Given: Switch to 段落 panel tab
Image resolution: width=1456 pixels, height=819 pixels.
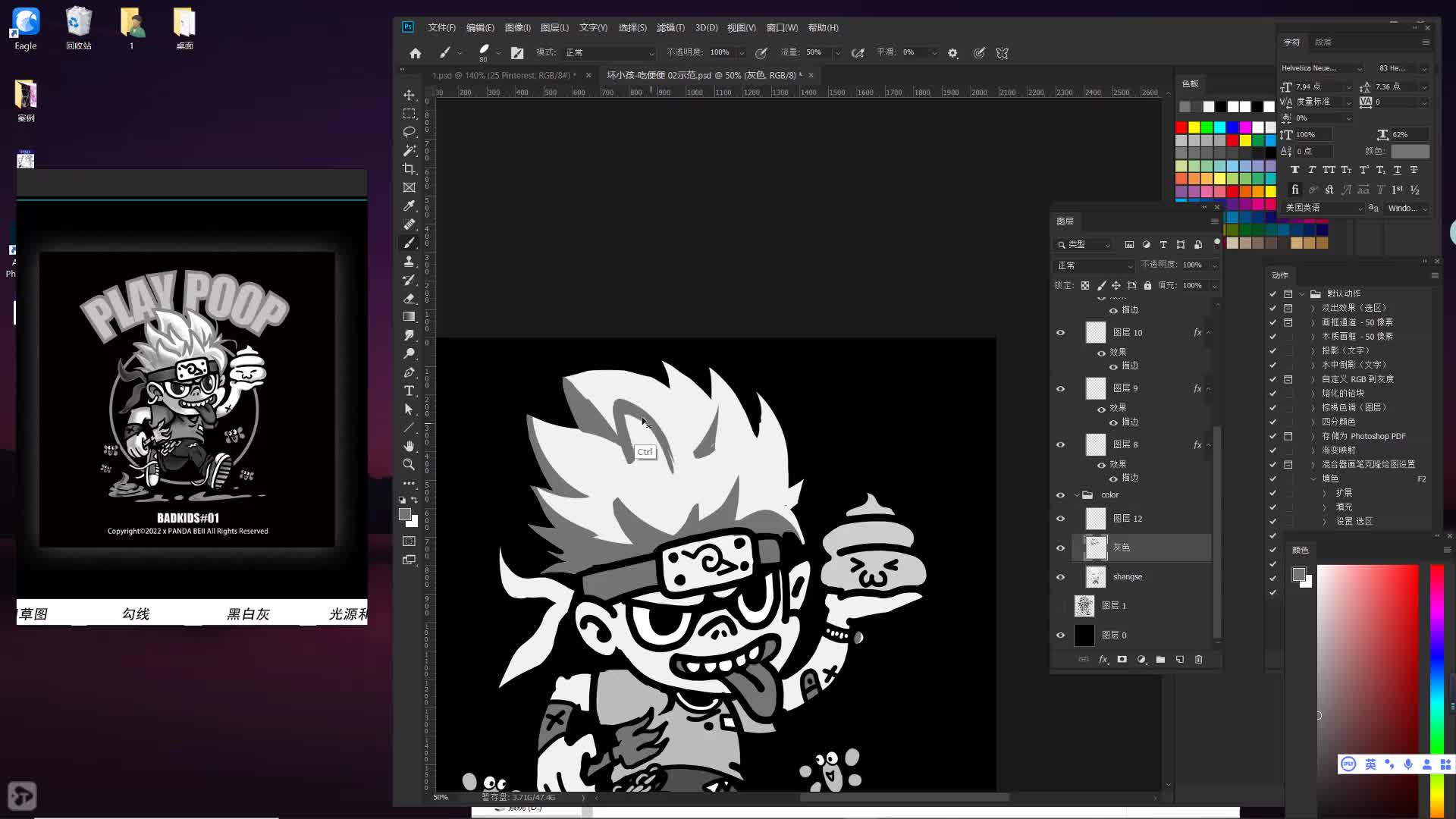Looking at the screenshot, I should (1323, 42).
